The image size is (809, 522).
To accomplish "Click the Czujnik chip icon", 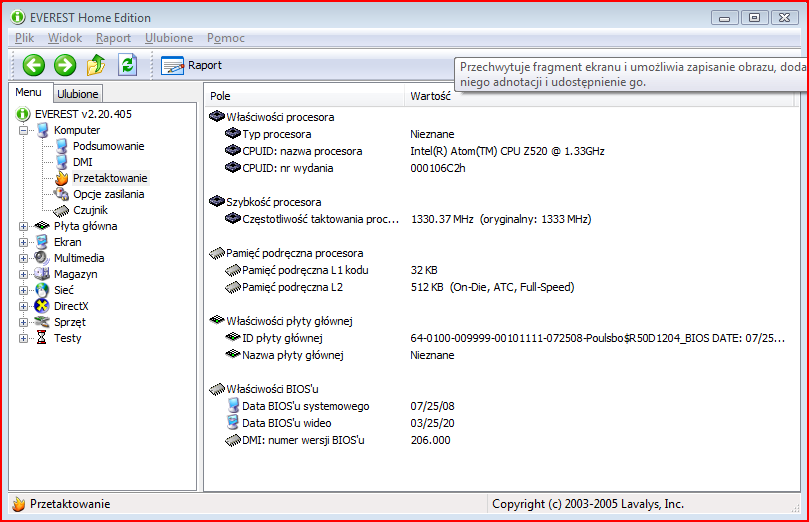I will tap(61, 210).
